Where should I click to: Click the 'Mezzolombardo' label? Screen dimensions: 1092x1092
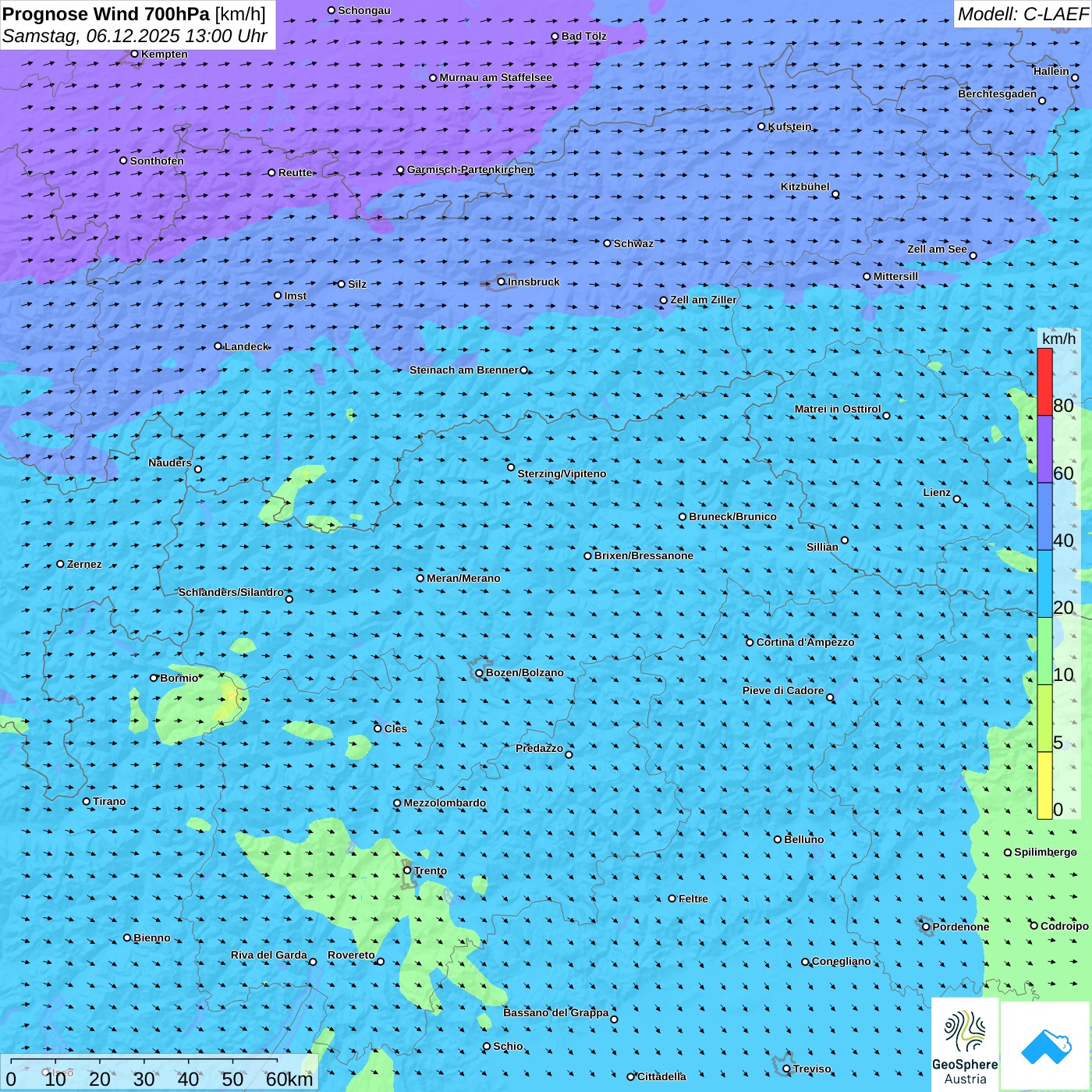click(x=445, y=803)
